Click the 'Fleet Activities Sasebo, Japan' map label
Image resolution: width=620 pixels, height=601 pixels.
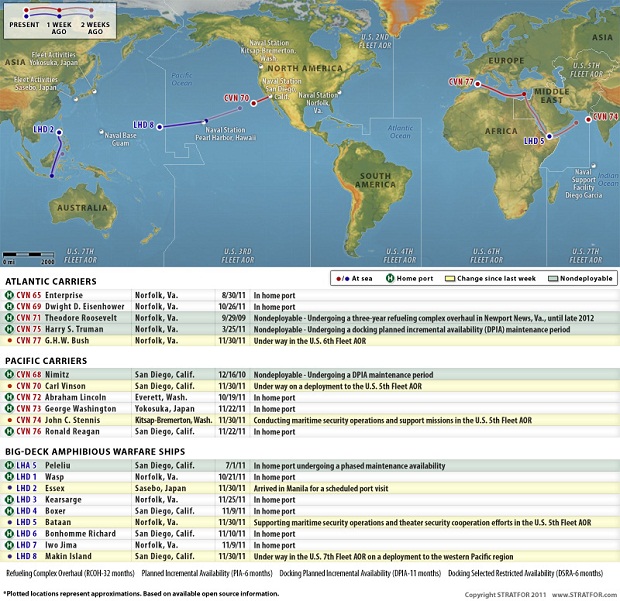(x=36, y=83)
